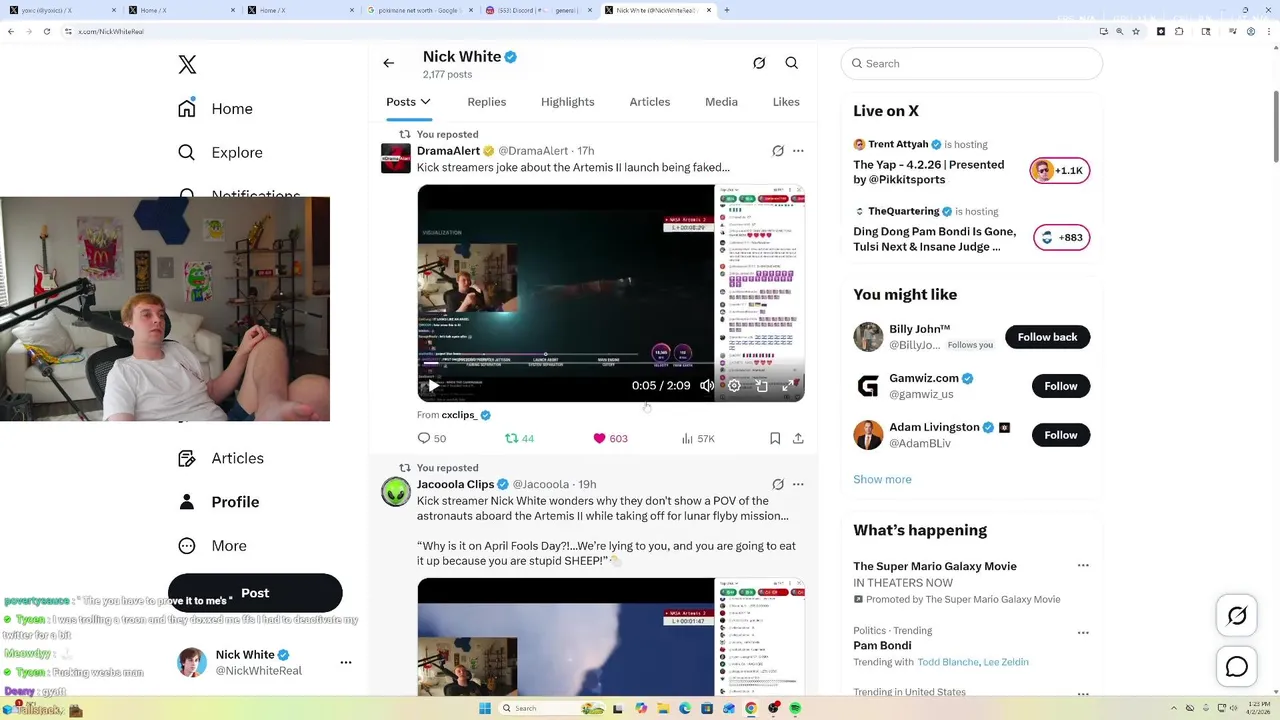Open the DramaAlert profile name
The width and height of the screenshot is (1280, 720).
click(448, 151)
